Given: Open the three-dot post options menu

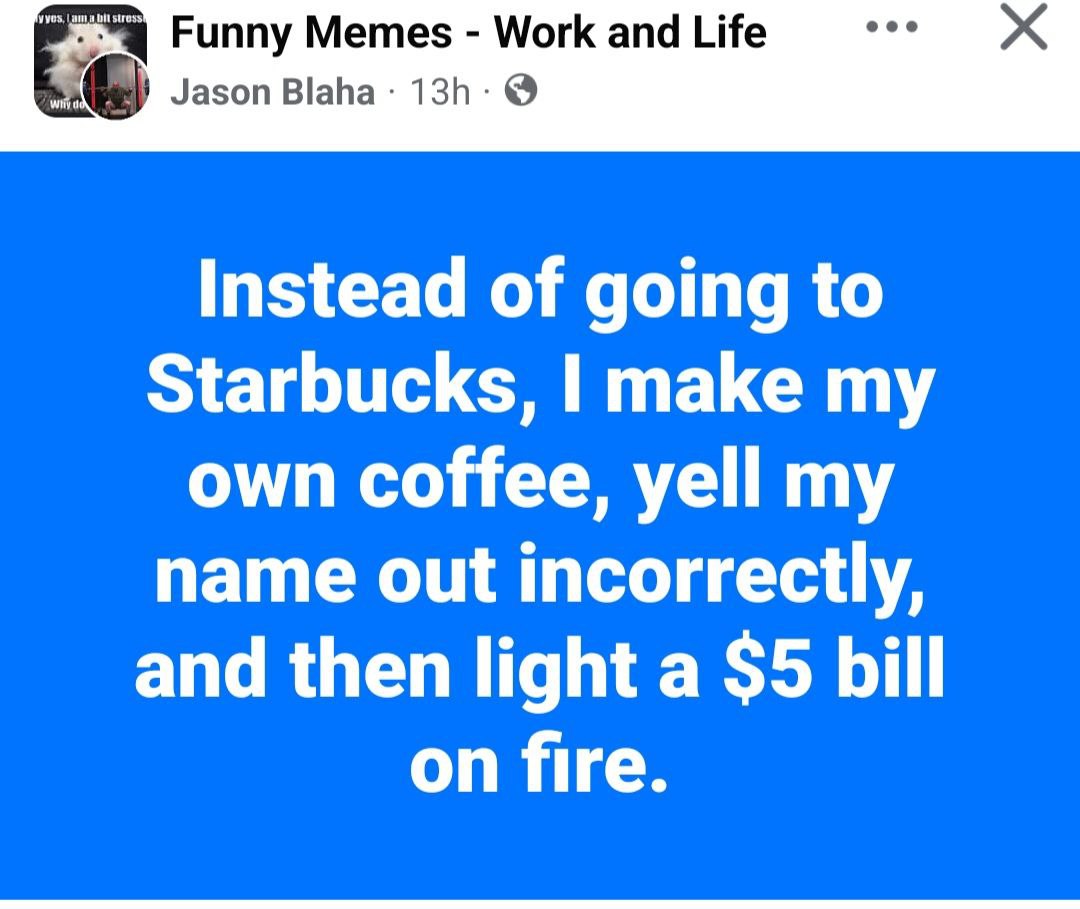Looking at the screenshot, I should tap(892, 28).
